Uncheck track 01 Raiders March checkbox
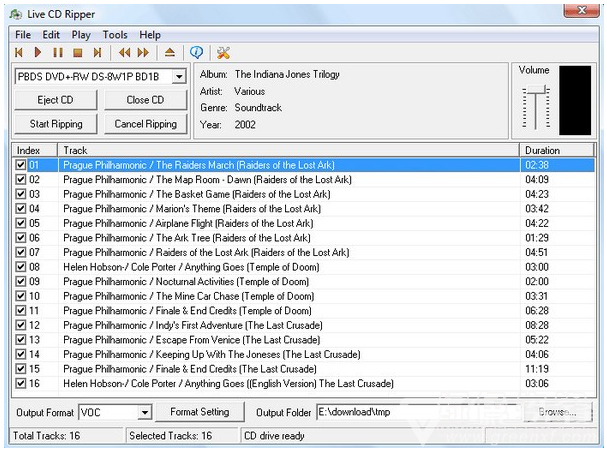Screen dimensions: 607x451 click(x=21, y=165)
